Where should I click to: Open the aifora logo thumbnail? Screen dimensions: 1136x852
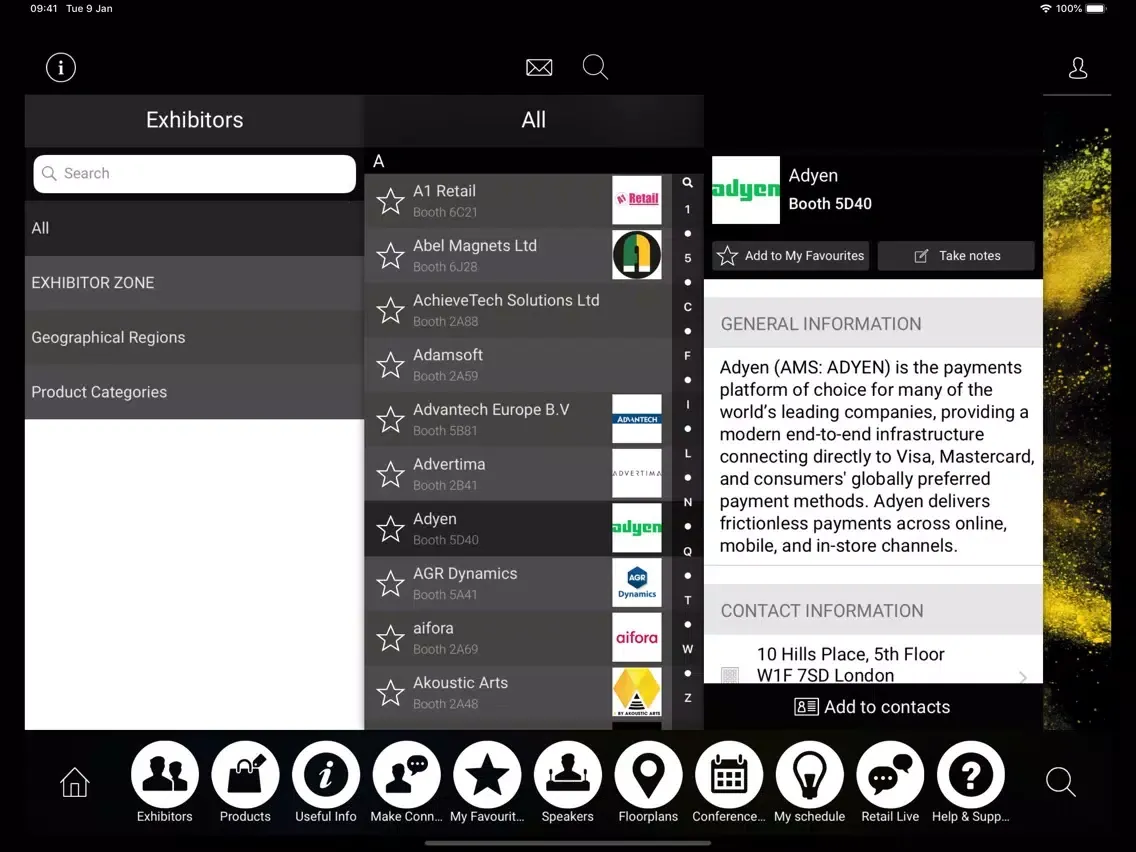(637, 638)
